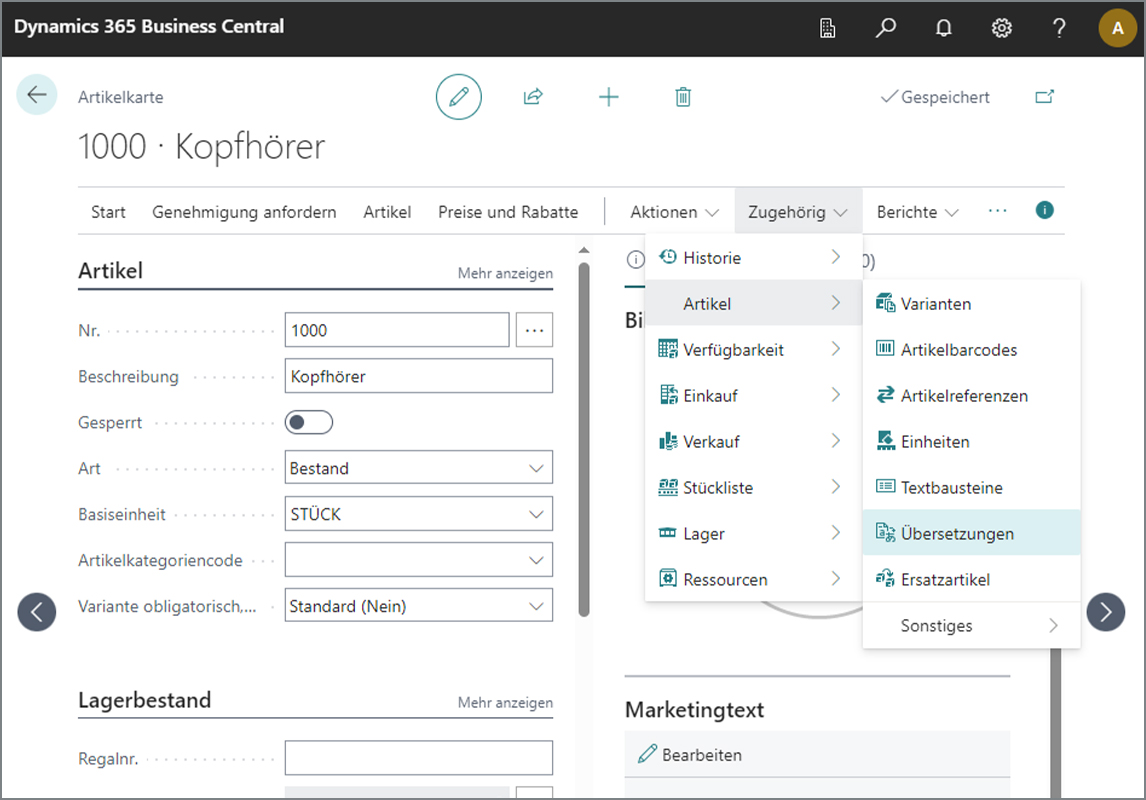Expand the Aktionen menu

pyautogui.click(x=674, y=212)
